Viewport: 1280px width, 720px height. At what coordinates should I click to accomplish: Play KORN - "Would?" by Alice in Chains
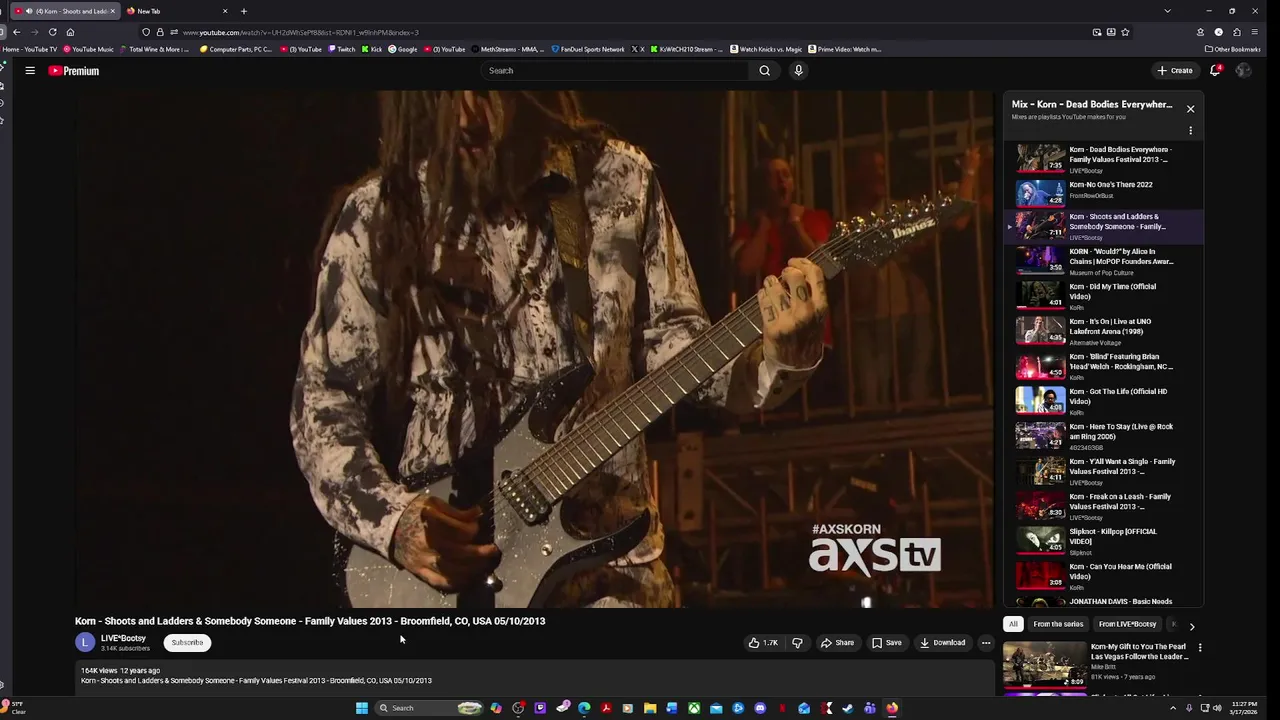click(x=1105, y=261)
